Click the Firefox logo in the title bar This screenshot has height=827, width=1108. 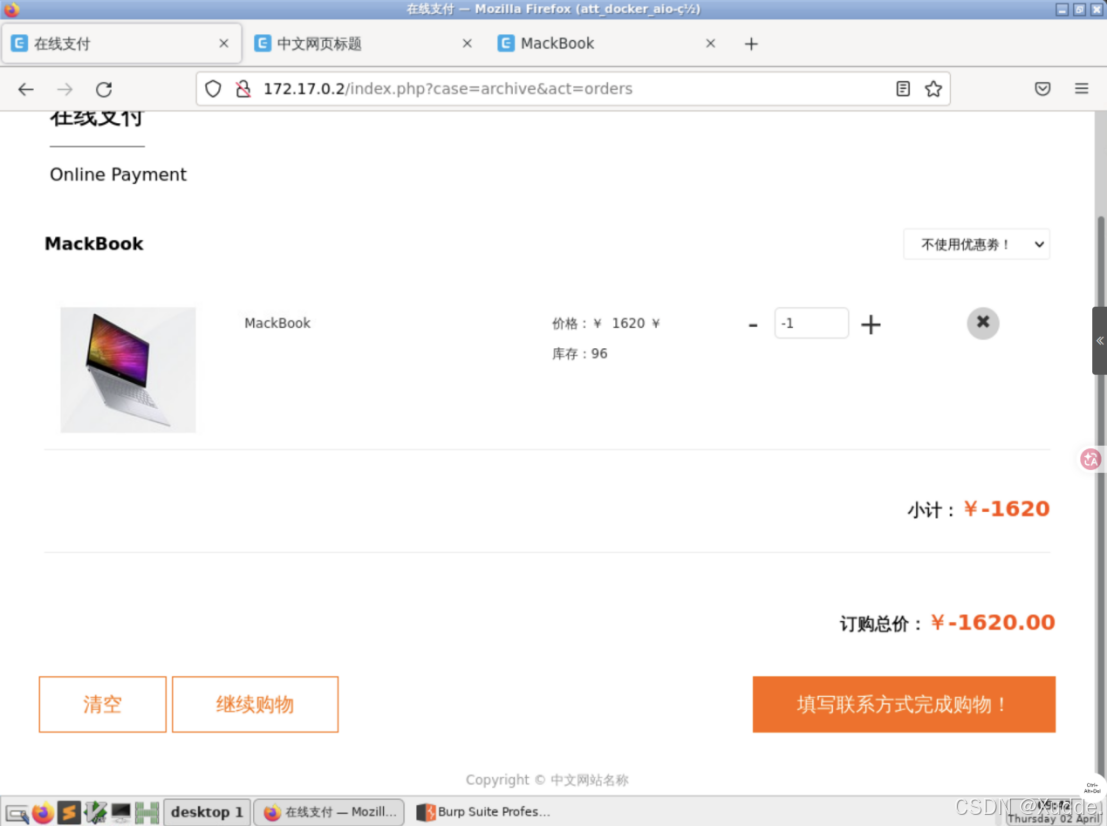(x=12, y=9)
